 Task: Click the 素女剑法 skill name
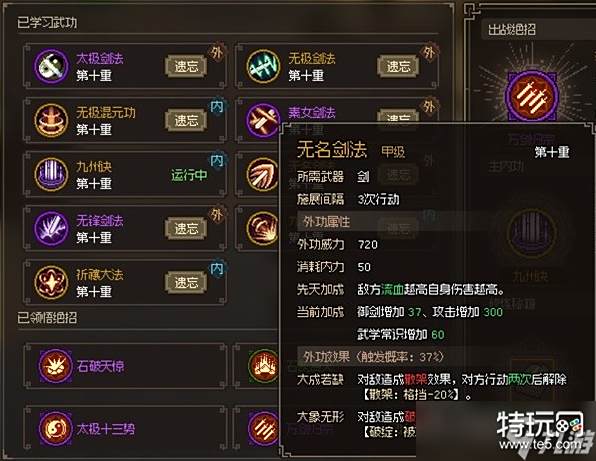[x=312, y=112]
